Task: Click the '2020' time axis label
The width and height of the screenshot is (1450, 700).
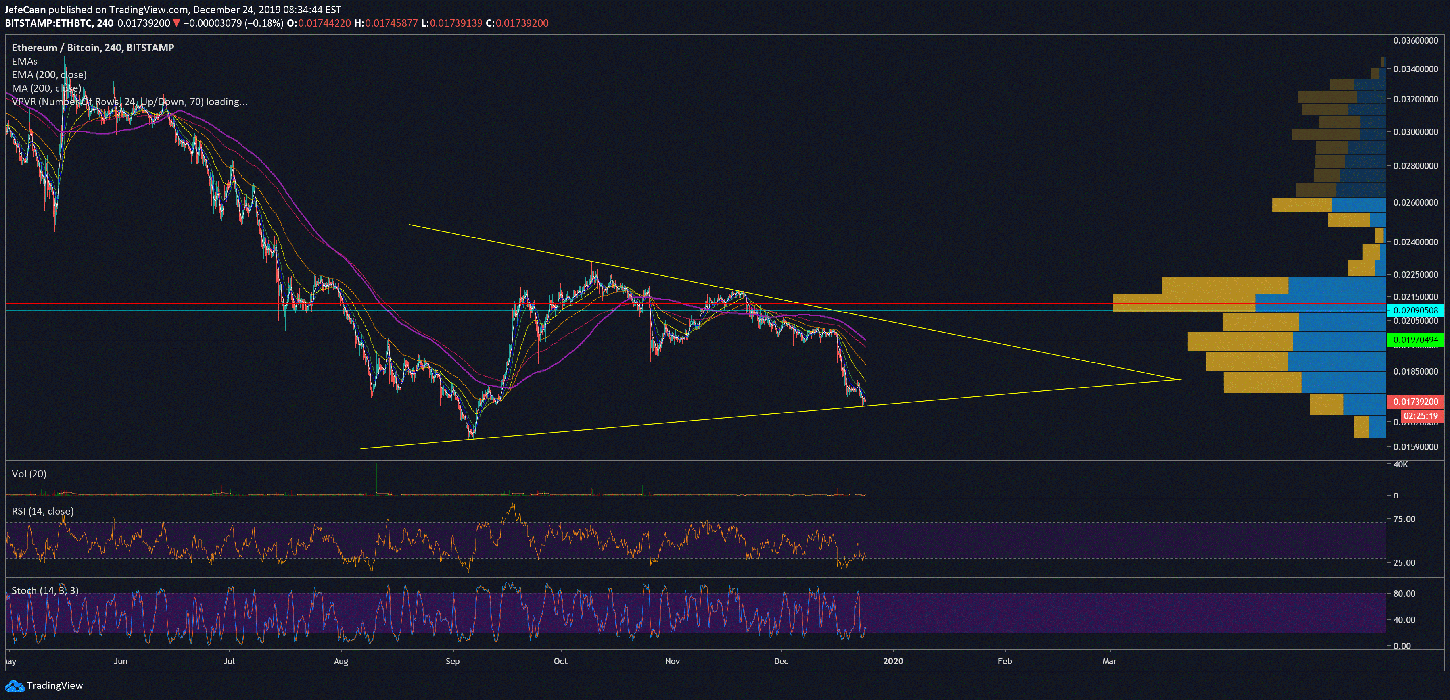Action: 893,661
